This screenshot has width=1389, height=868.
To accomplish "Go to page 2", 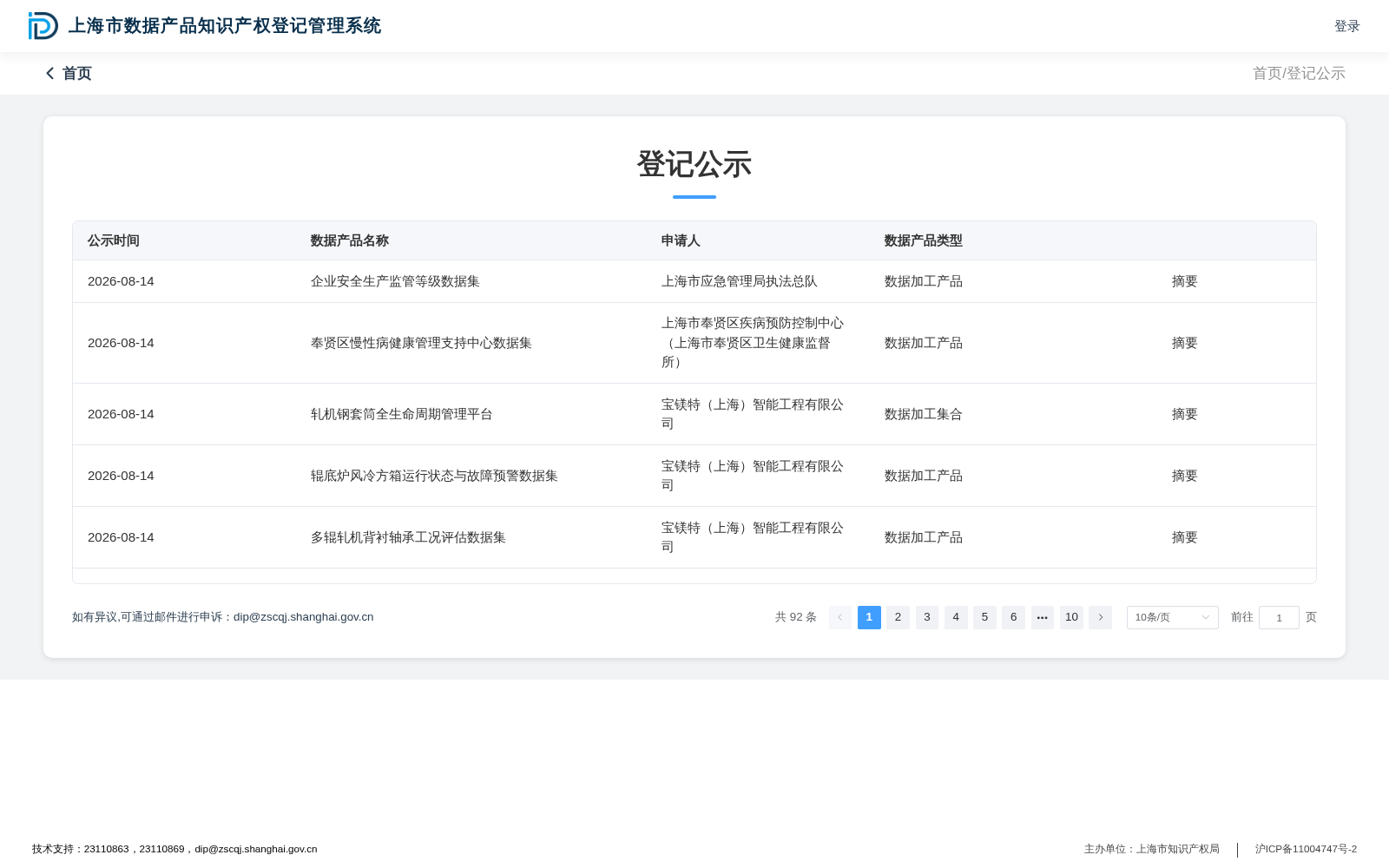I will 898,617.
